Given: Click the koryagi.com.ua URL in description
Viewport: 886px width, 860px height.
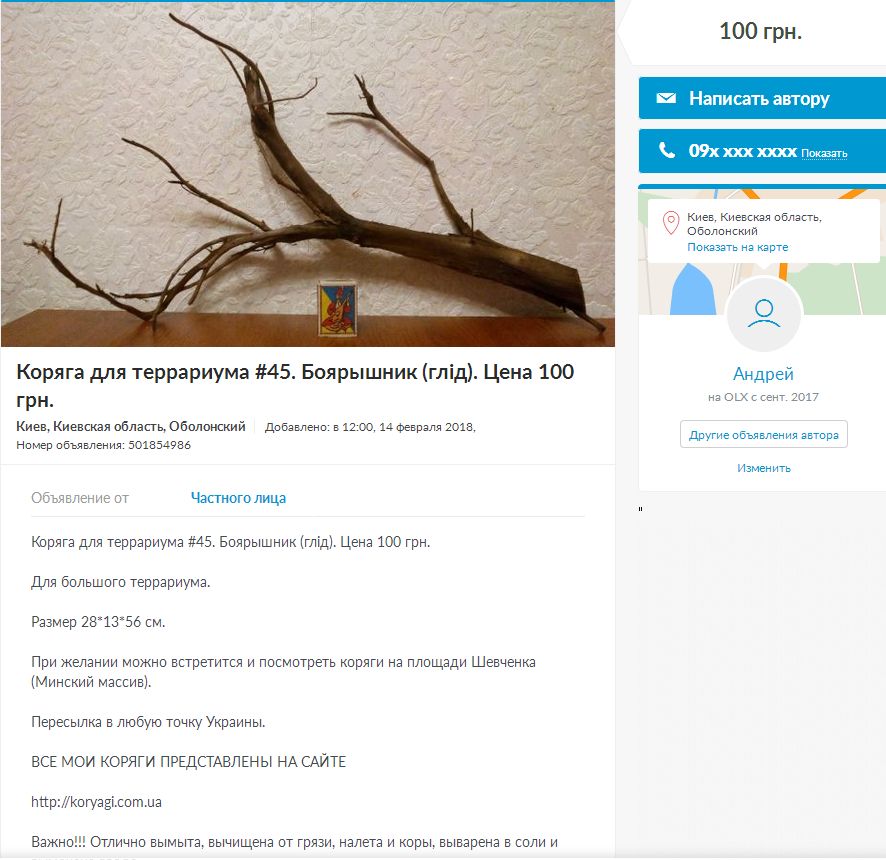Looking at the screenshot, I should coord(97,802).
